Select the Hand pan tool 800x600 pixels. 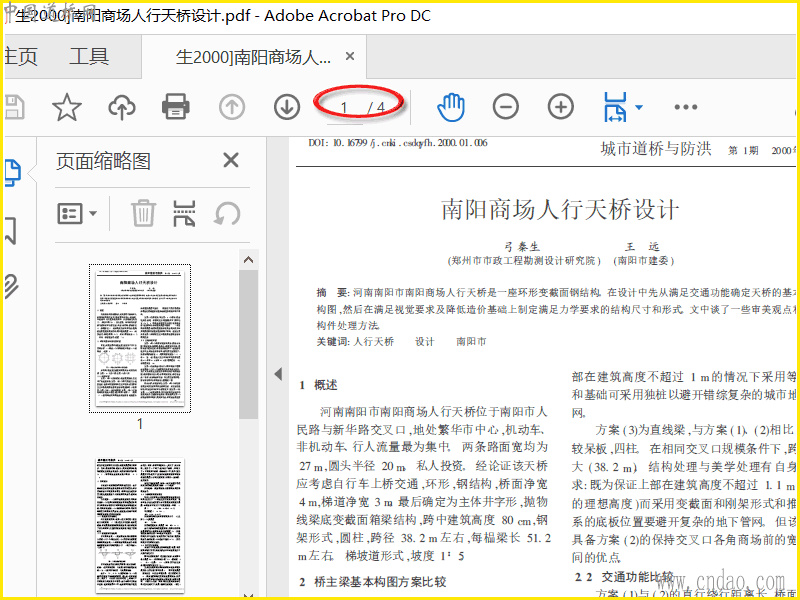451,107
